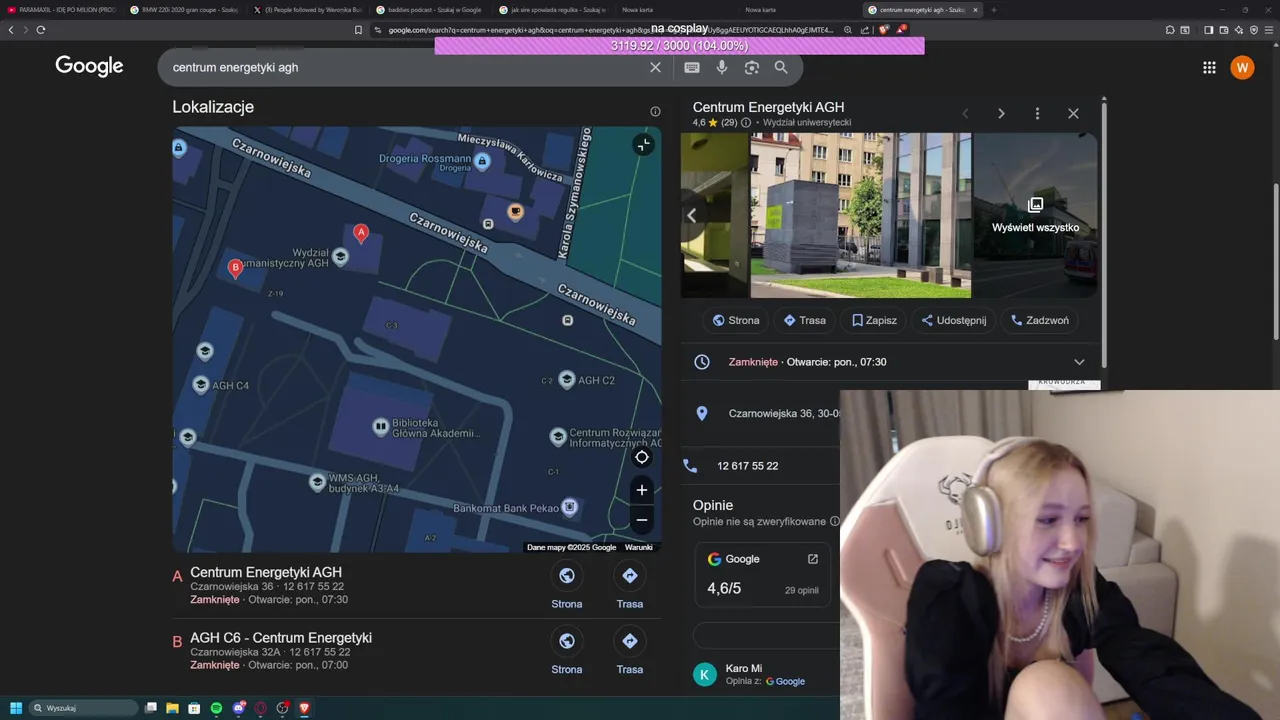Image resolution: width=1280 pixels, height=720 pixels.
Task: Select map pin A on the map
Action: pyautogui.click(x=361, y=233)
